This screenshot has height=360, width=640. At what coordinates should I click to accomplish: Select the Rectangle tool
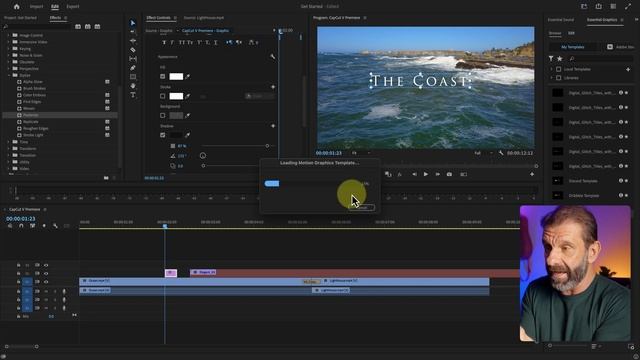point(133,77)
